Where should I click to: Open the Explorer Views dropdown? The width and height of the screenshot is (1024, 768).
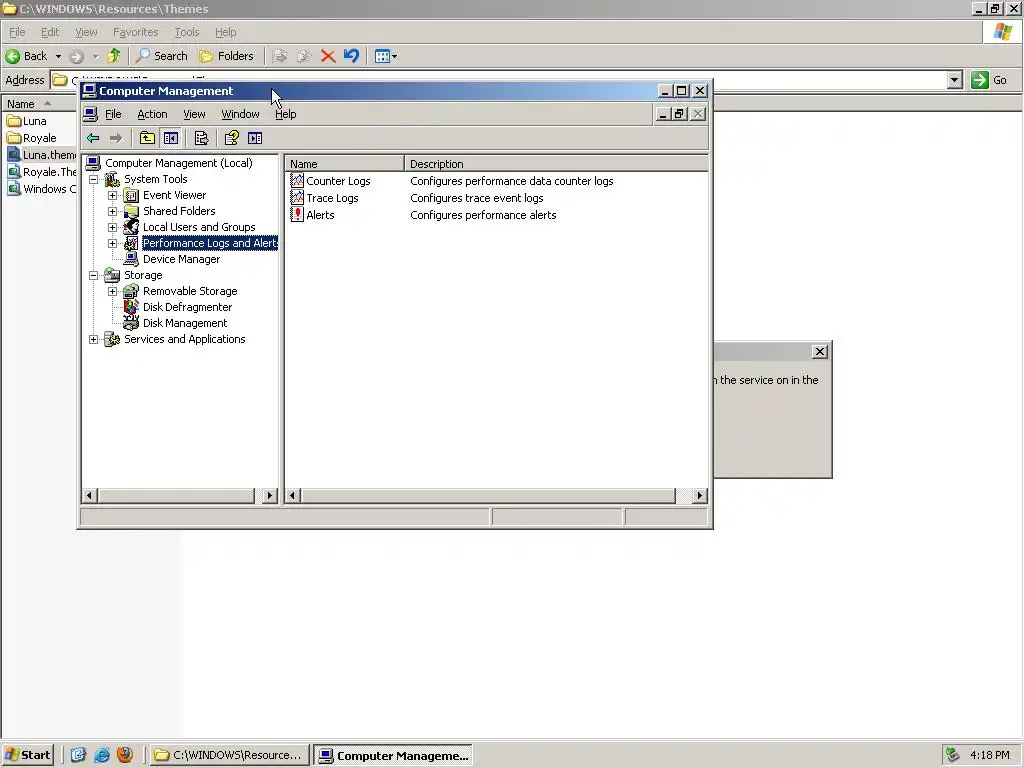click(385, 56)
